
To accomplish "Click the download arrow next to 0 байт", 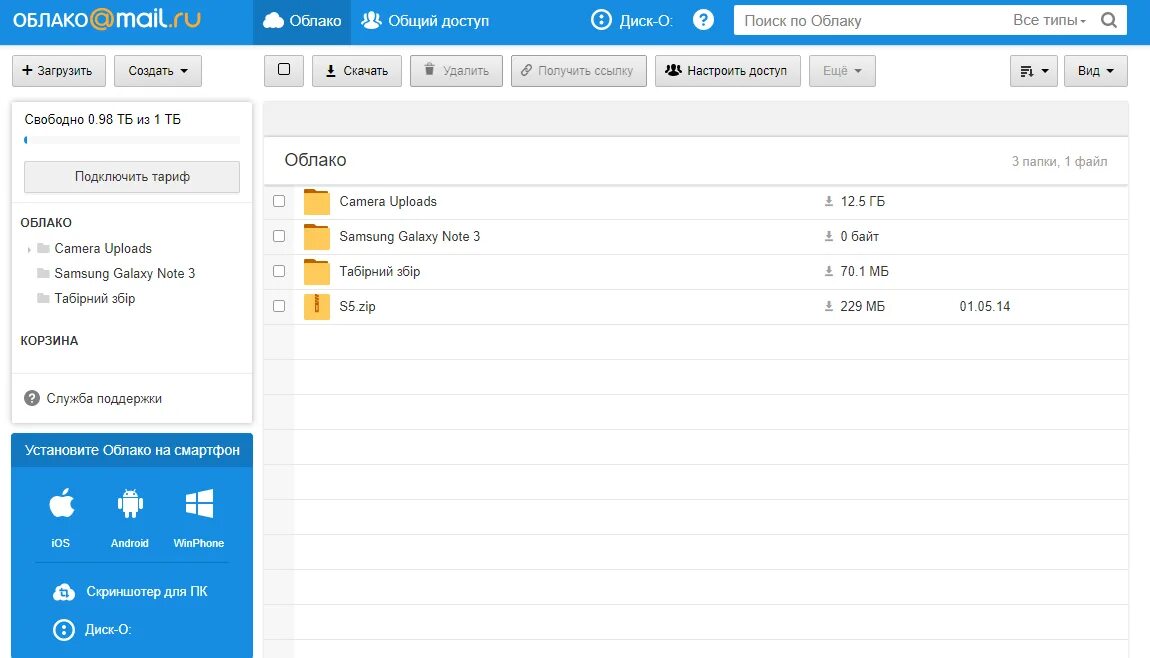I will (x=829, y=236).
